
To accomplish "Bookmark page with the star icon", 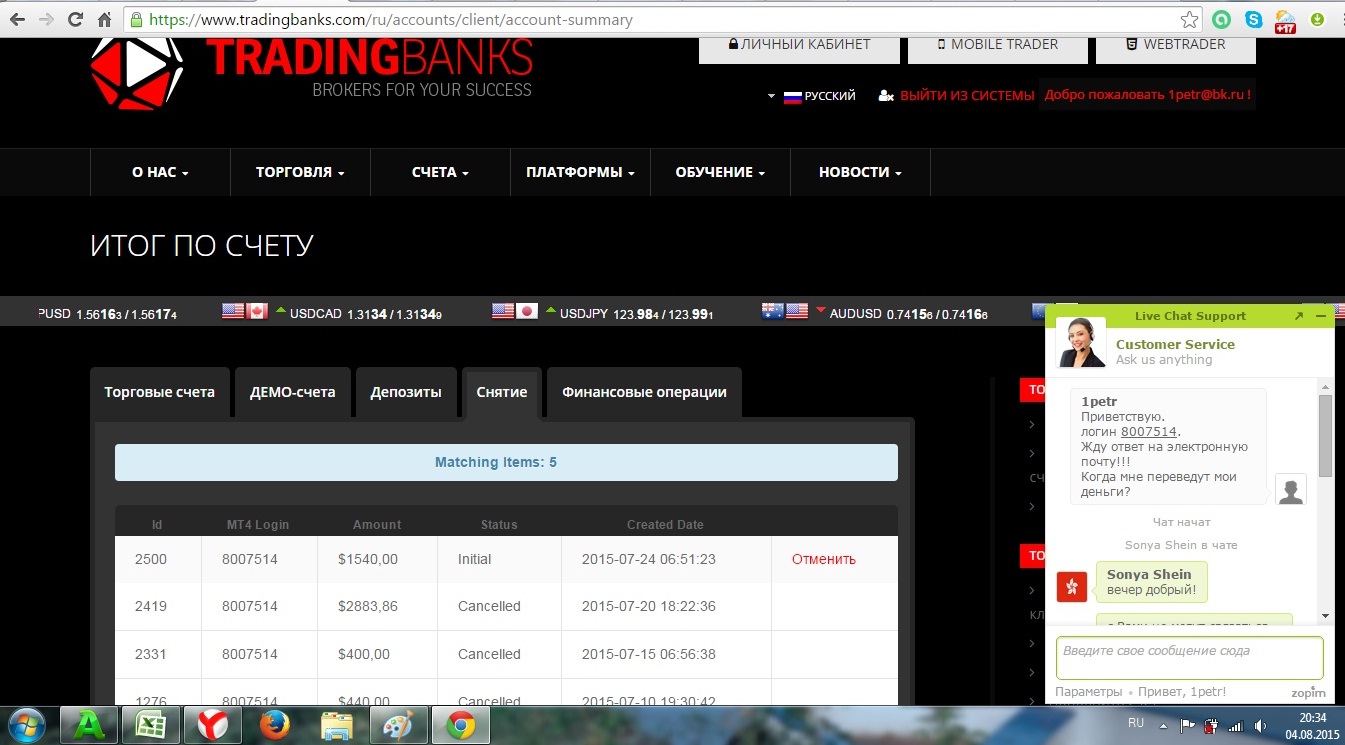I will click(1189, 19).
